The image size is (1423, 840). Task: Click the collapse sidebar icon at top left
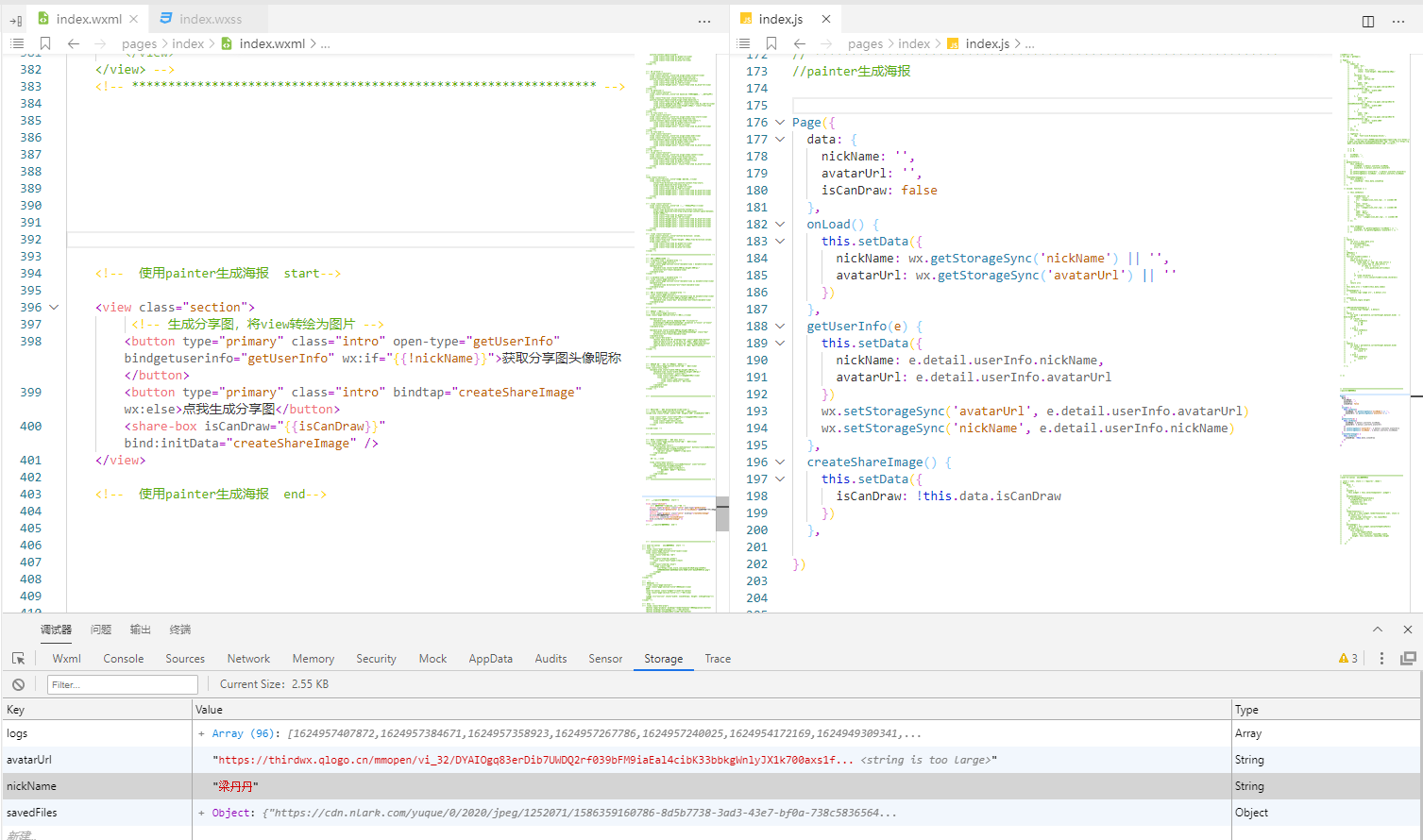click(x=16, y=20)
